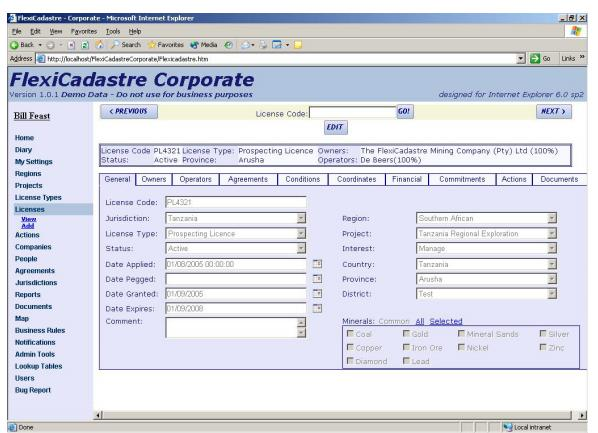The height and width of the screenshot is (433, 598).
Task: Click the scrollbar right arrow
Action: (582, 415)
